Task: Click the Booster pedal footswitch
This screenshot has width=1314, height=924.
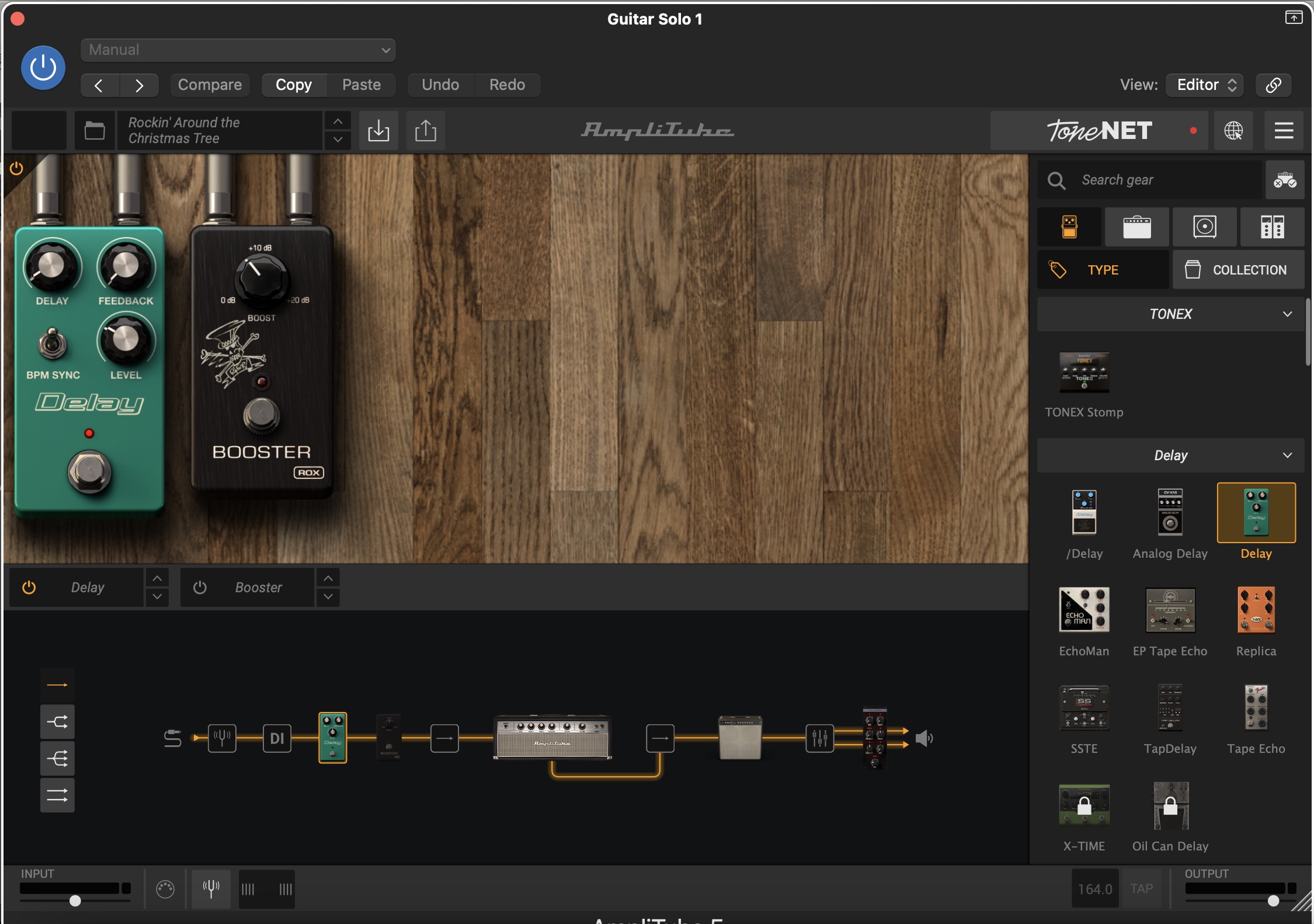Action: click(261, 415)
